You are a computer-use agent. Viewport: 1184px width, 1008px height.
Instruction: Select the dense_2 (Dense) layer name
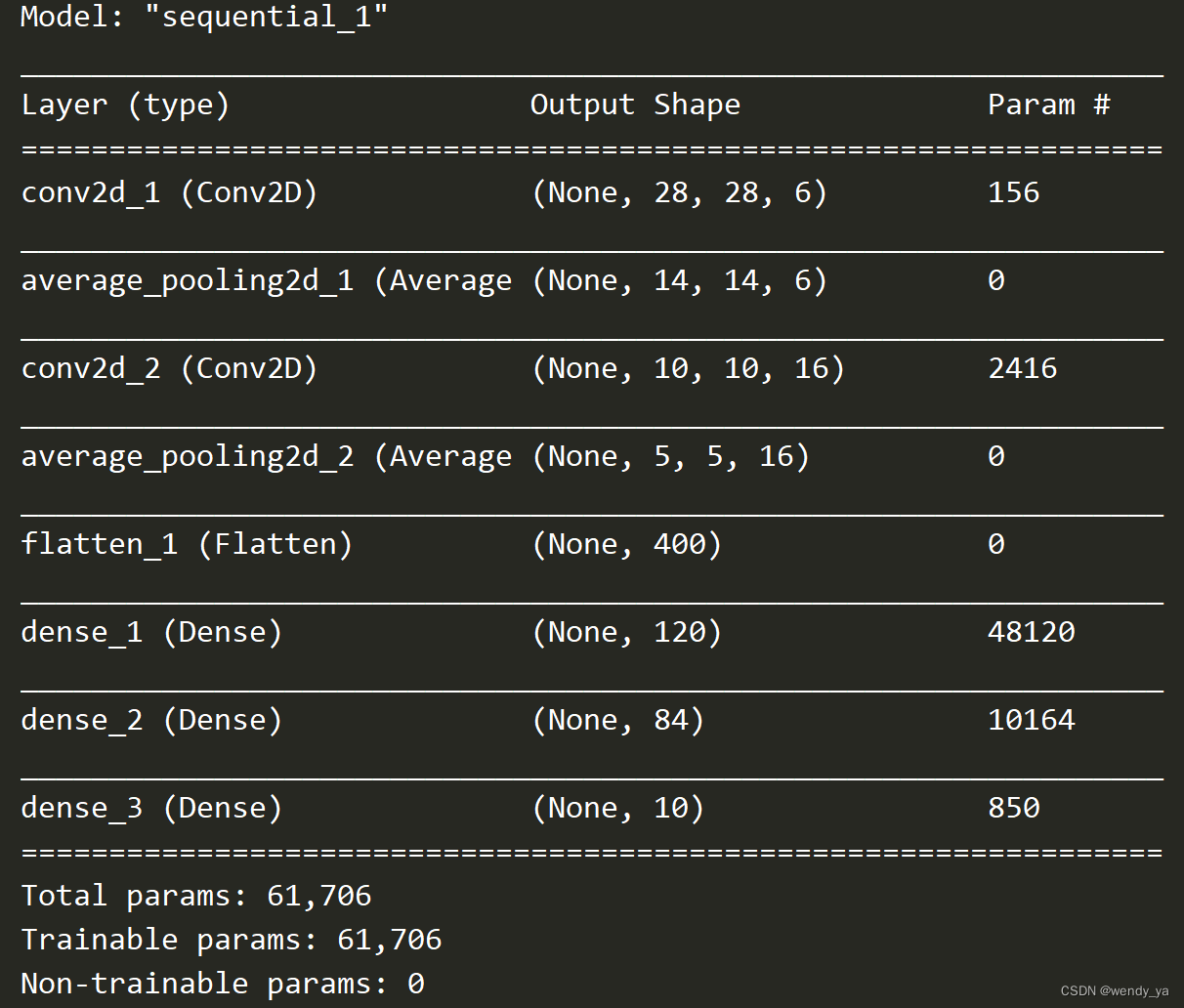(x=151, y=721)
